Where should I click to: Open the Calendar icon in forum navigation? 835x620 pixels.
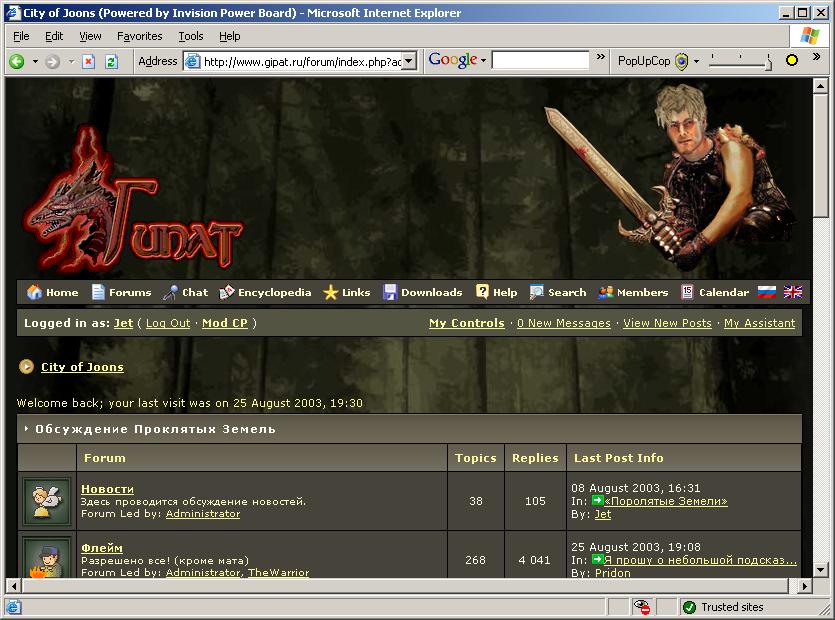[x=687, y=292]
